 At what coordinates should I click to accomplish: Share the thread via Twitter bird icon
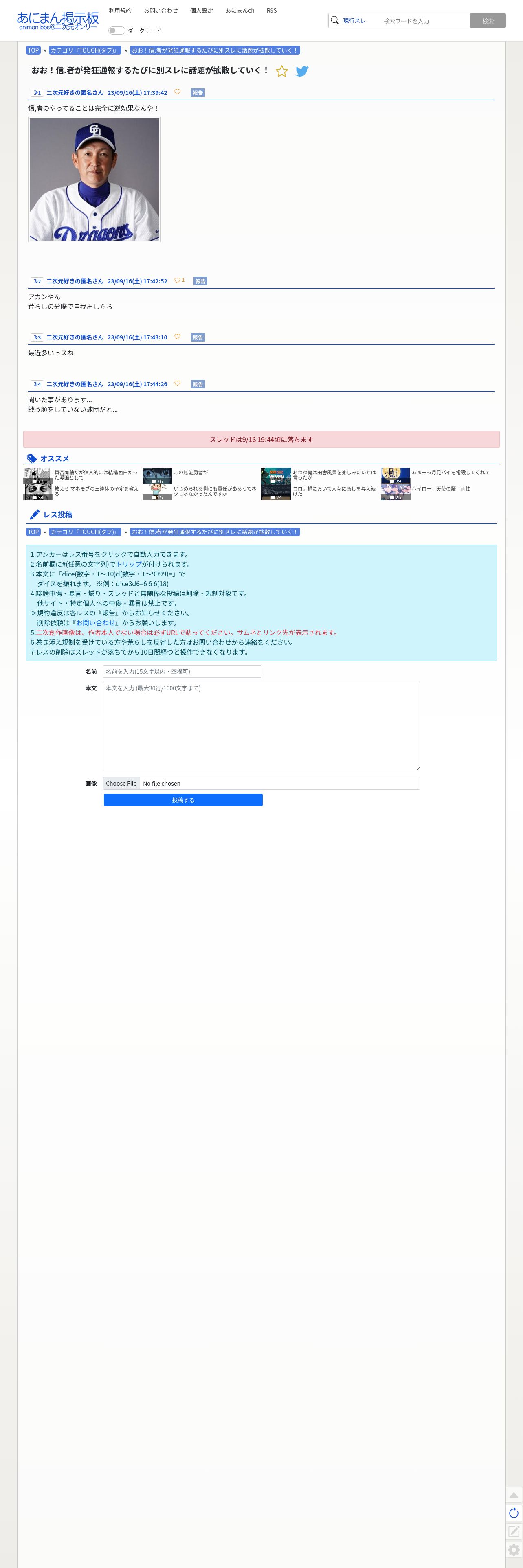(x=302, y=71)
